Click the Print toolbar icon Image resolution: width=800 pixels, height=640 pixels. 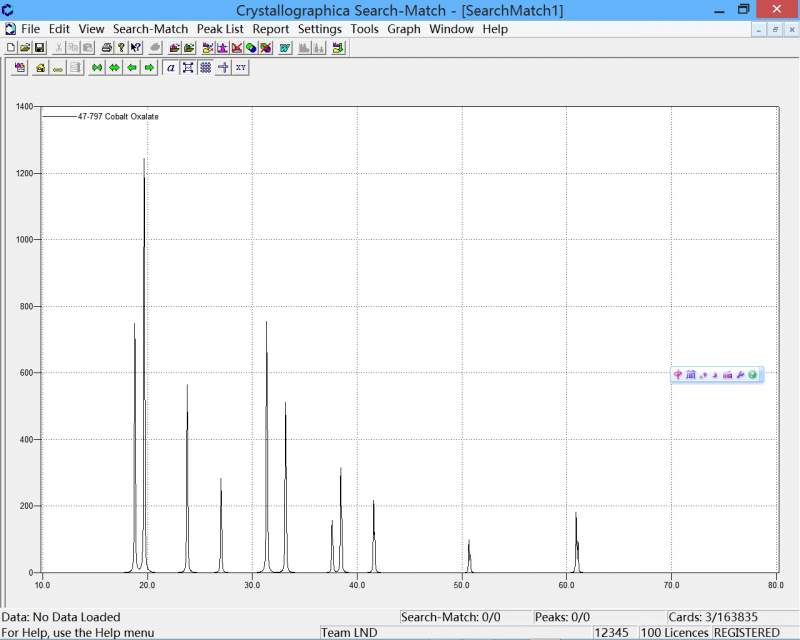pos(106,48)
